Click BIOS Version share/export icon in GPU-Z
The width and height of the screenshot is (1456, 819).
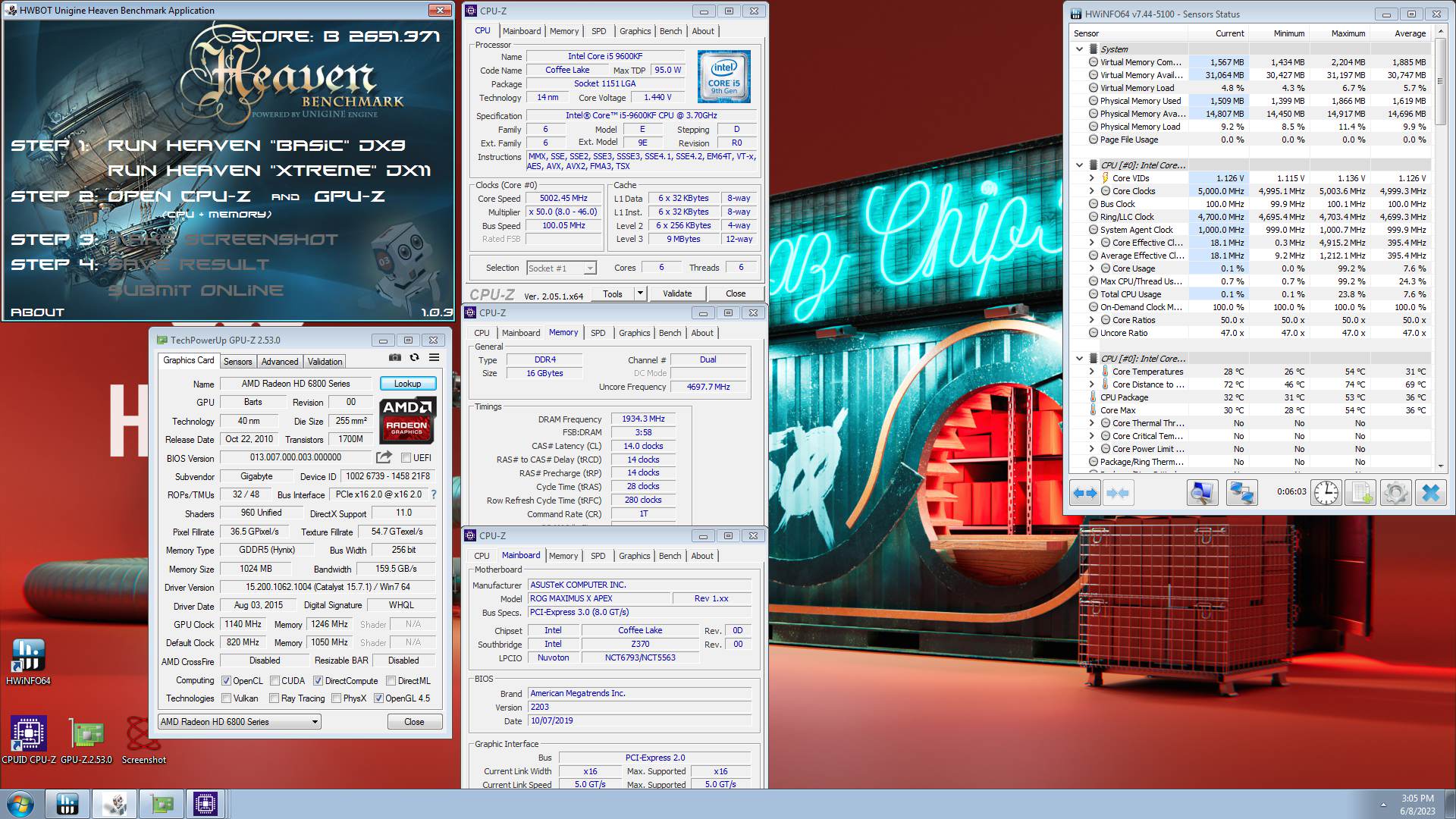[x=384, y=457]
